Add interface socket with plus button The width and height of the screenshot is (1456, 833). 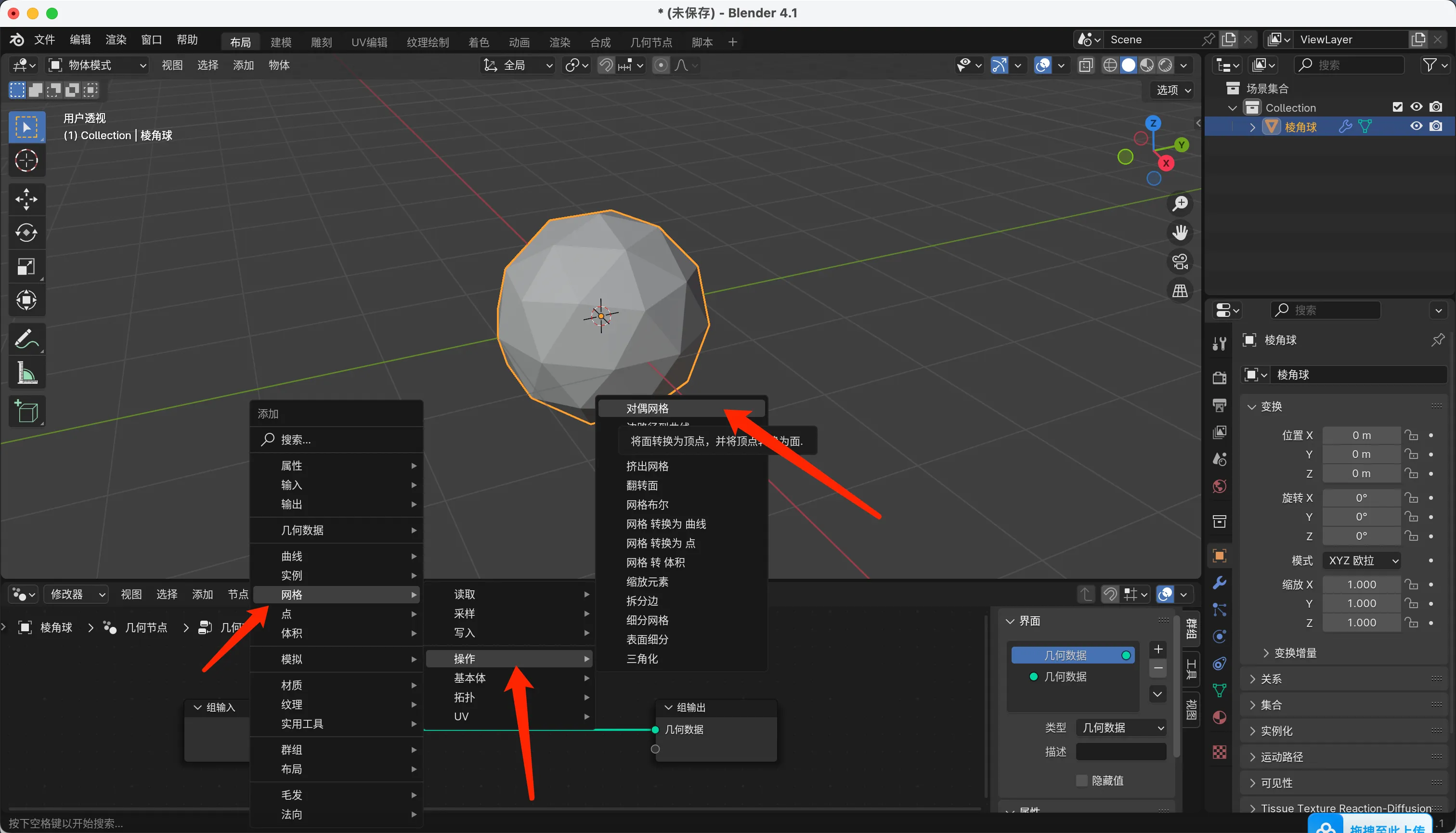click(1158, 650)
